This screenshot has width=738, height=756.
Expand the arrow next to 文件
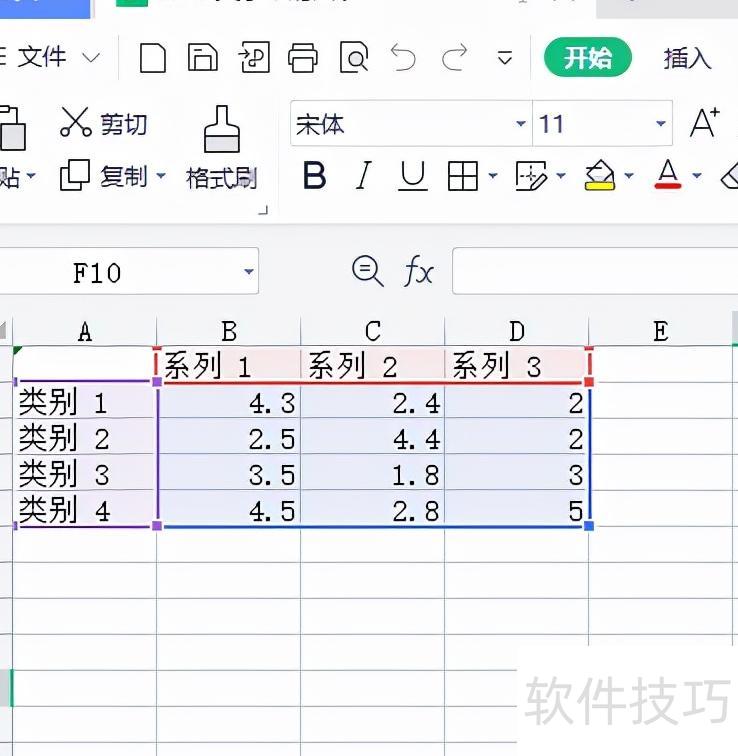91,58
